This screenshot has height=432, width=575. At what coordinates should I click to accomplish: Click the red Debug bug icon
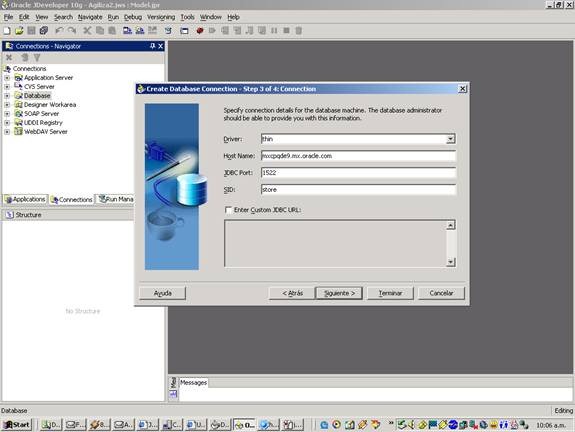(200, 31)
